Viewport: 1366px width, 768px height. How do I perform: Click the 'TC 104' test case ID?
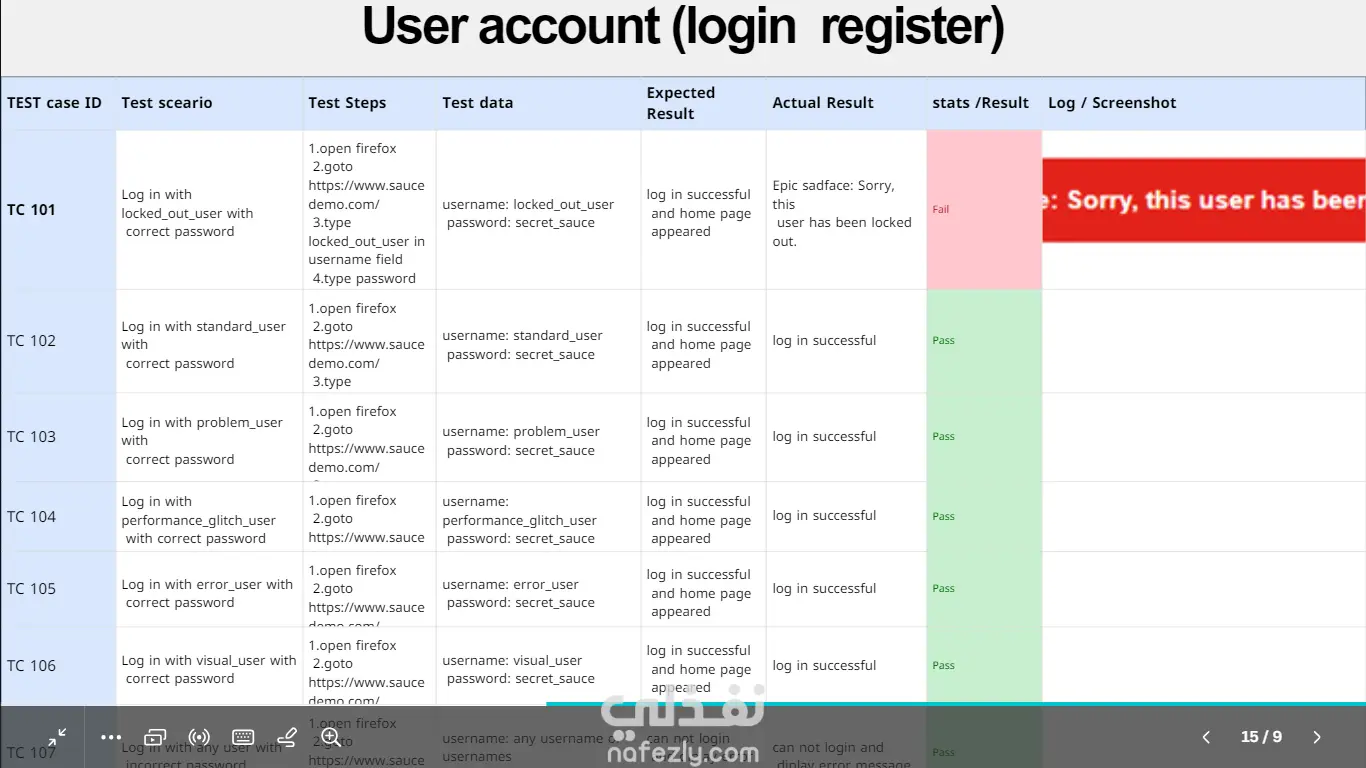[31, 517]
